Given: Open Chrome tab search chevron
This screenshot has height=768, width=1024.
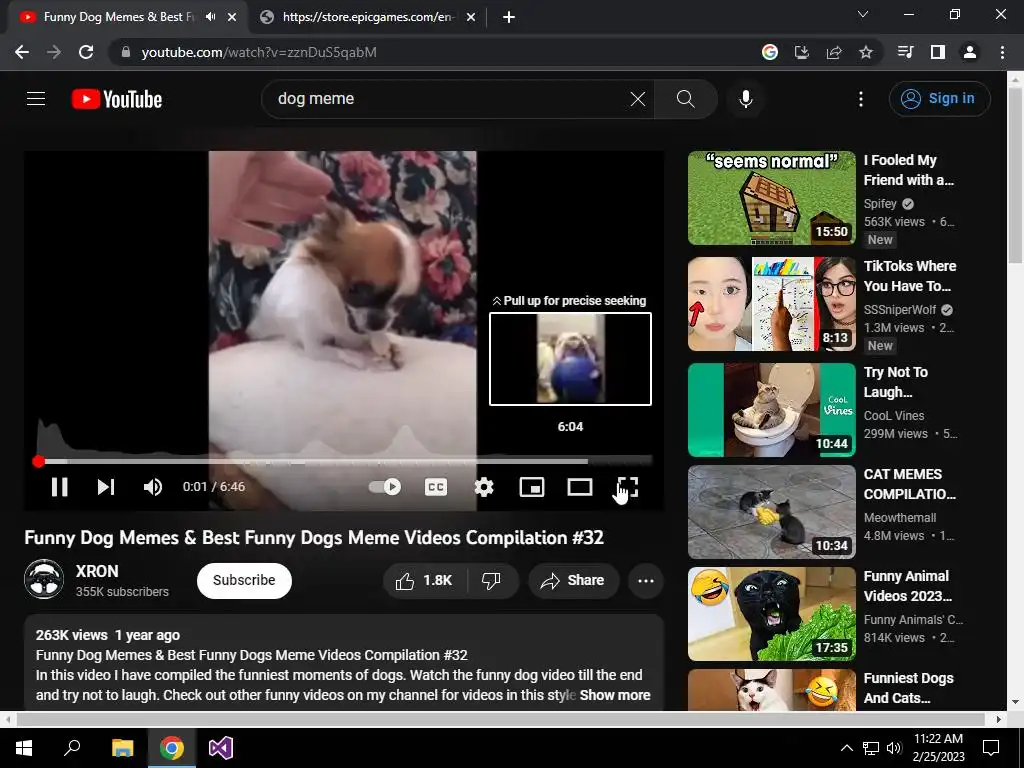Looking at the screenshot, I should click(863, 14).
